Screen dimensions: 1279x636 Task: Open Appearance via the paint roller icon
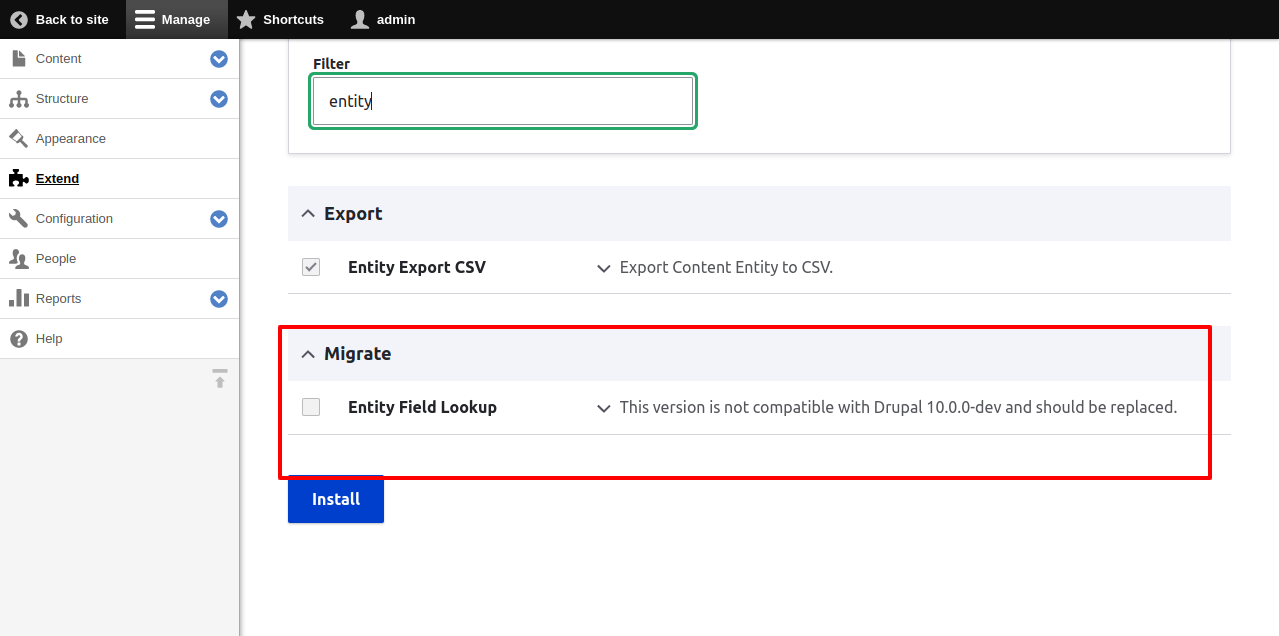click(18, 138)
